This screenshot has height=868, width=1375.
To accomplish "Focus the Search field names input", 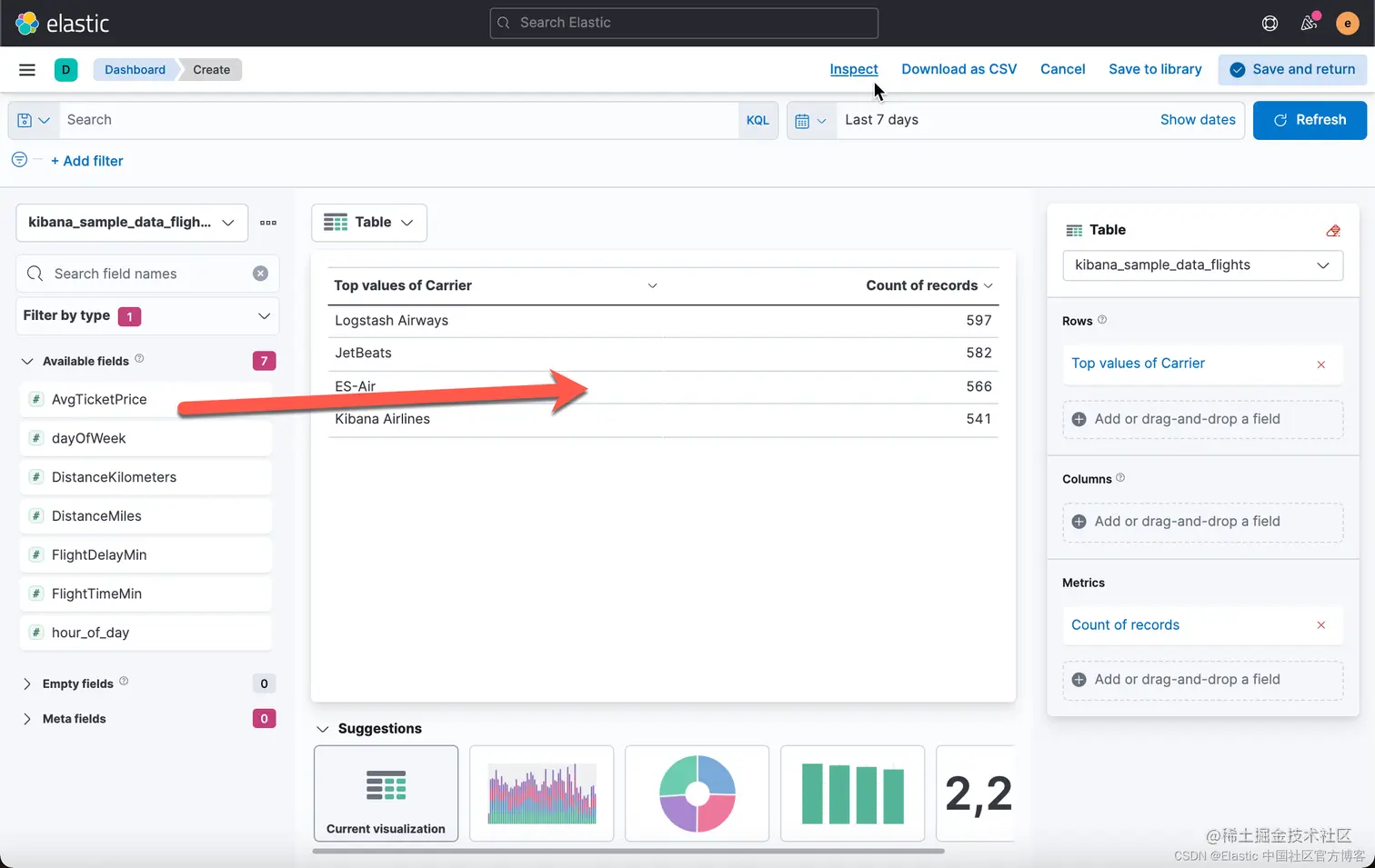I will [x=147, y=274].
